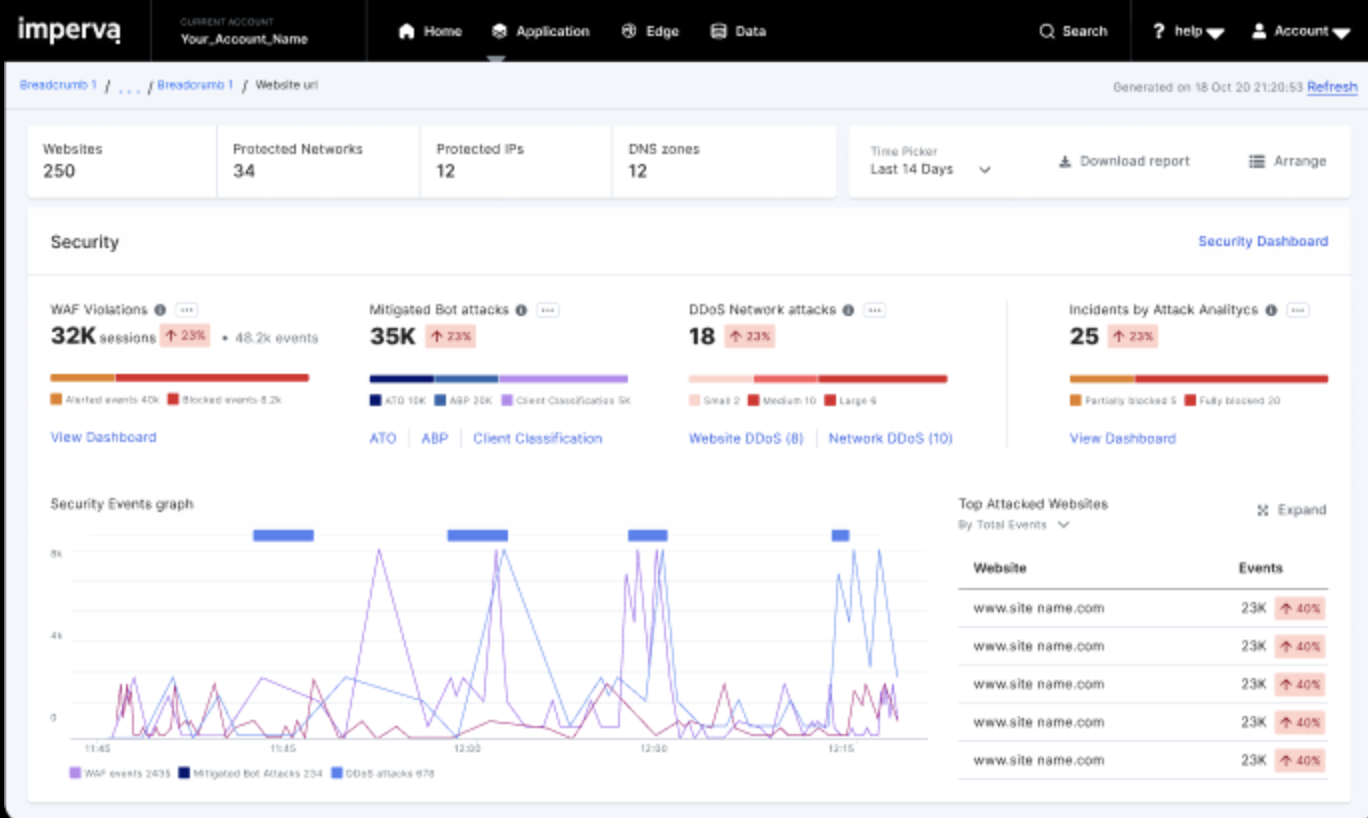1368x818 pixels.
Task: Toggle DDoS attacks legend swatch
Action: tap(337, 773)
